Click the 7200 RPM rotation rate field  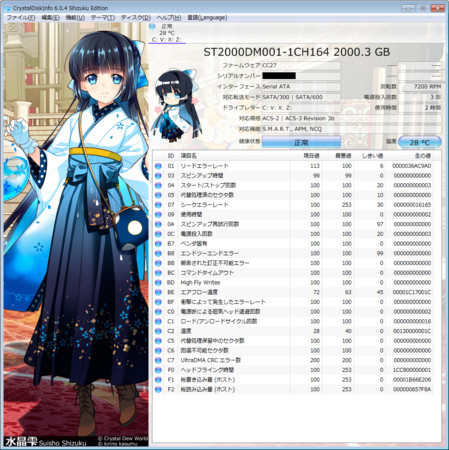[x=420, y=87]
